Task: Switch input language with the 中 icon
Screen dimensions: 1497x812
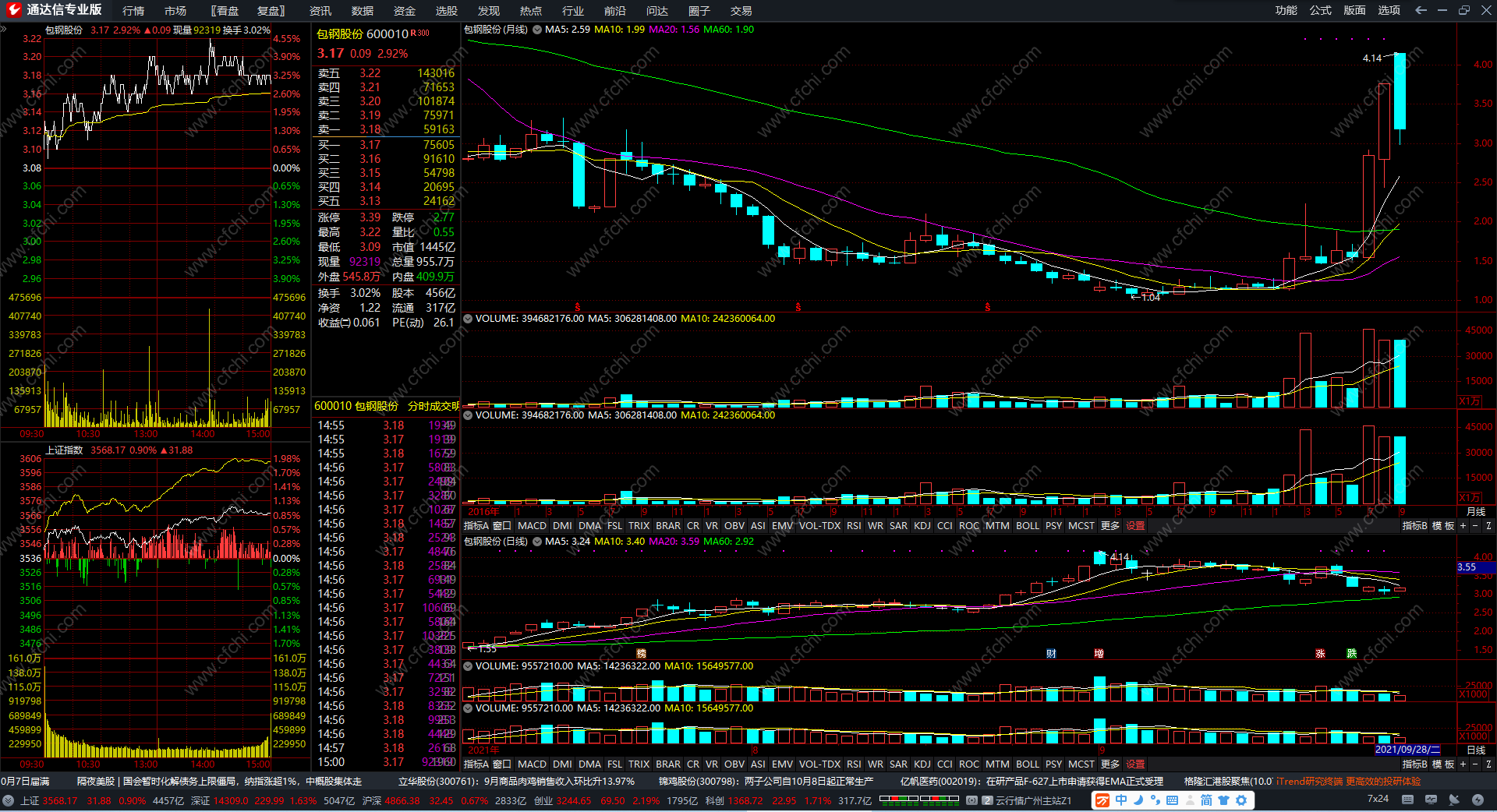Action: pyautogui.click(x=1121, y=800)
